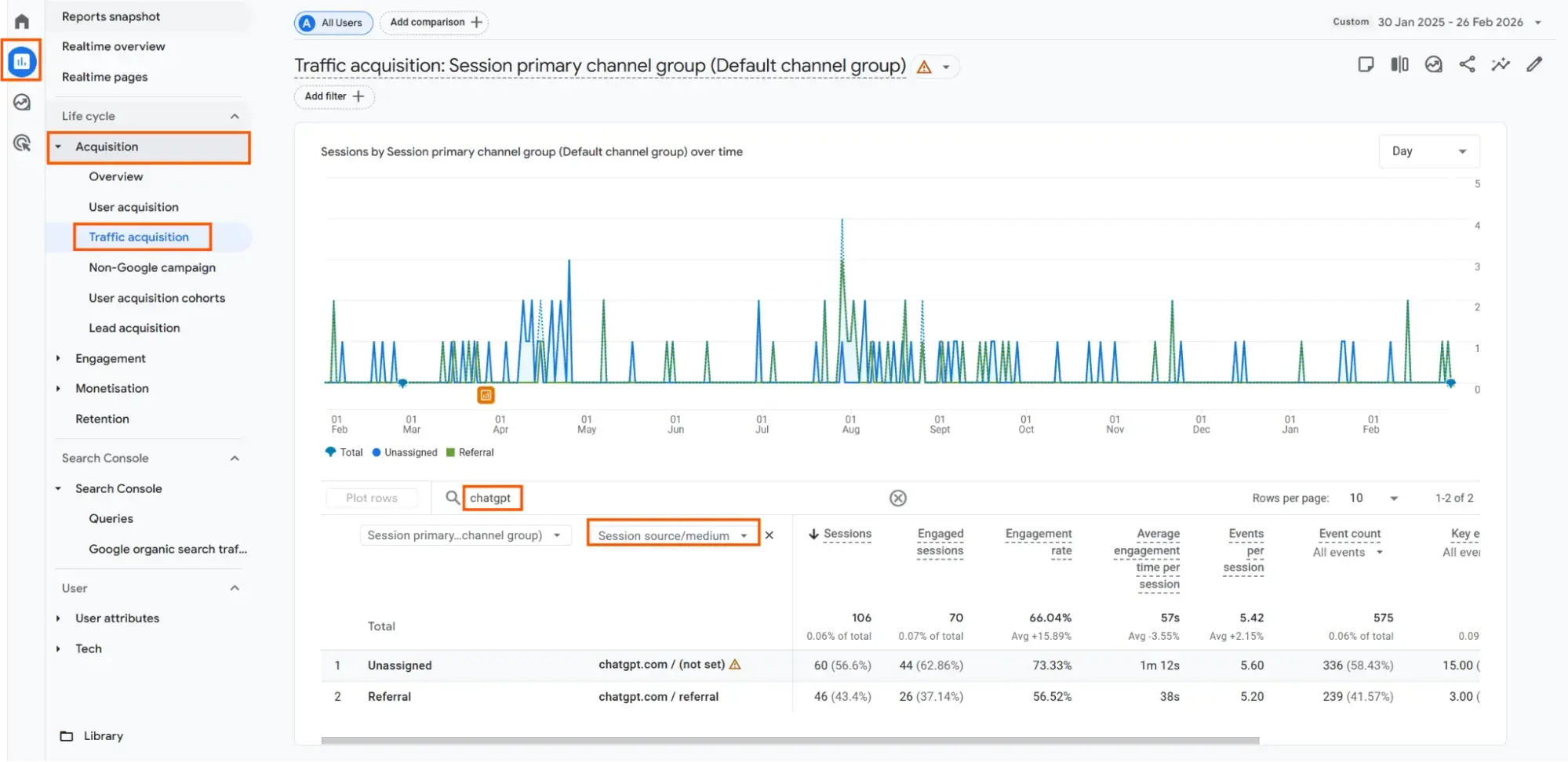Click the Add comparison button

[x=433, y=22]
